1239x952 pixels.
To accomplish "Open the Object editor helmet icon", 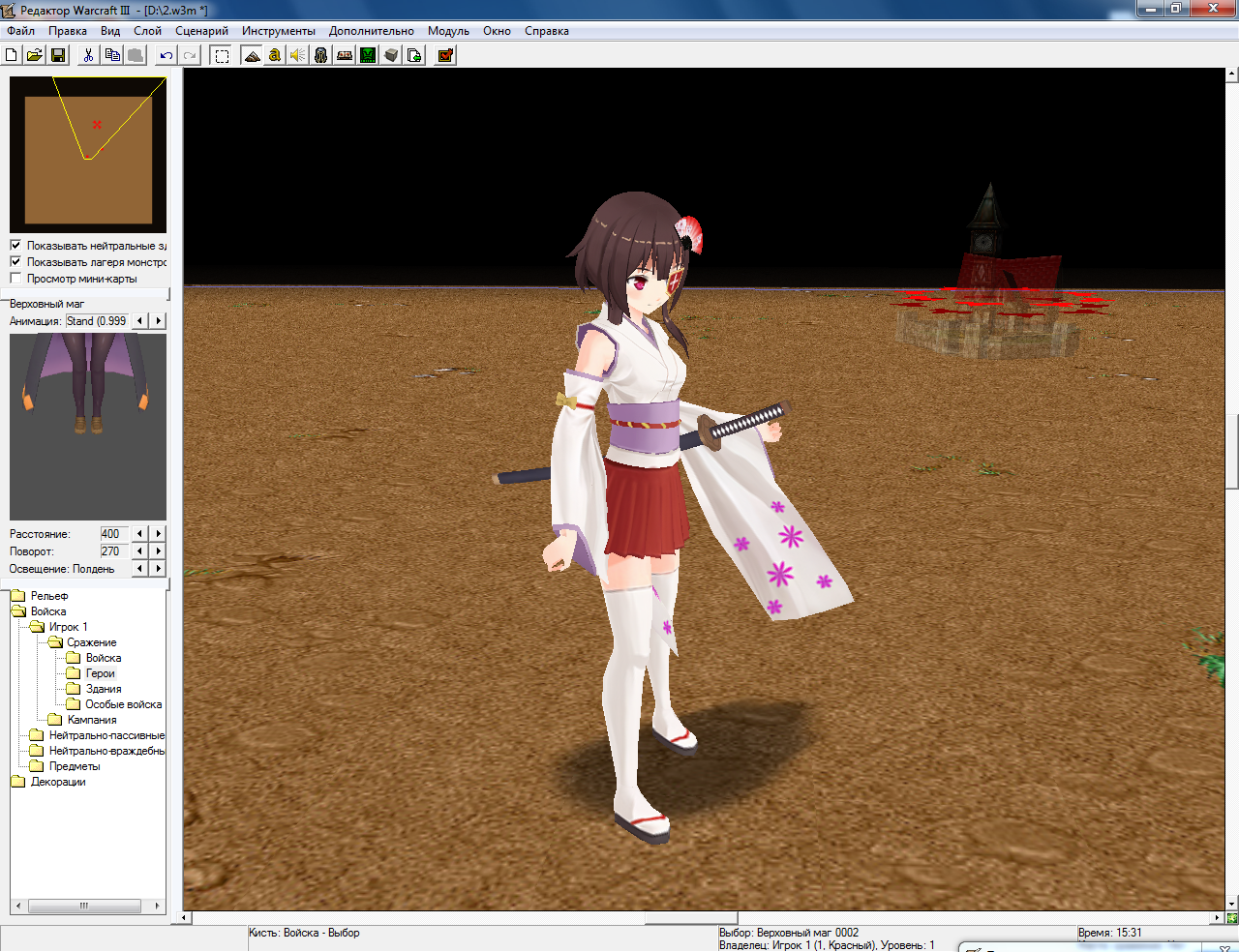I will click(x=321, y=55).
